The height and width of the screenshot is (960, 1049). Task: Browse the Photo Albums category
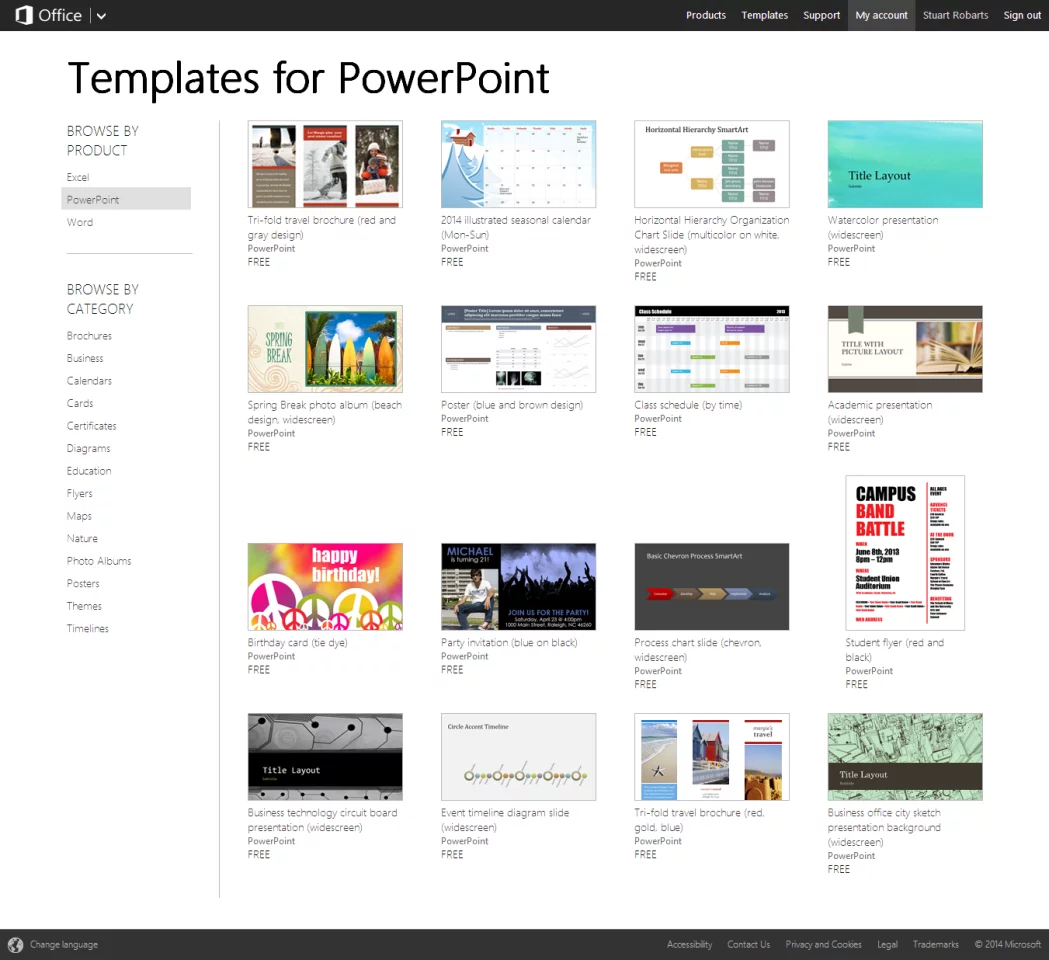coord(98,560)
